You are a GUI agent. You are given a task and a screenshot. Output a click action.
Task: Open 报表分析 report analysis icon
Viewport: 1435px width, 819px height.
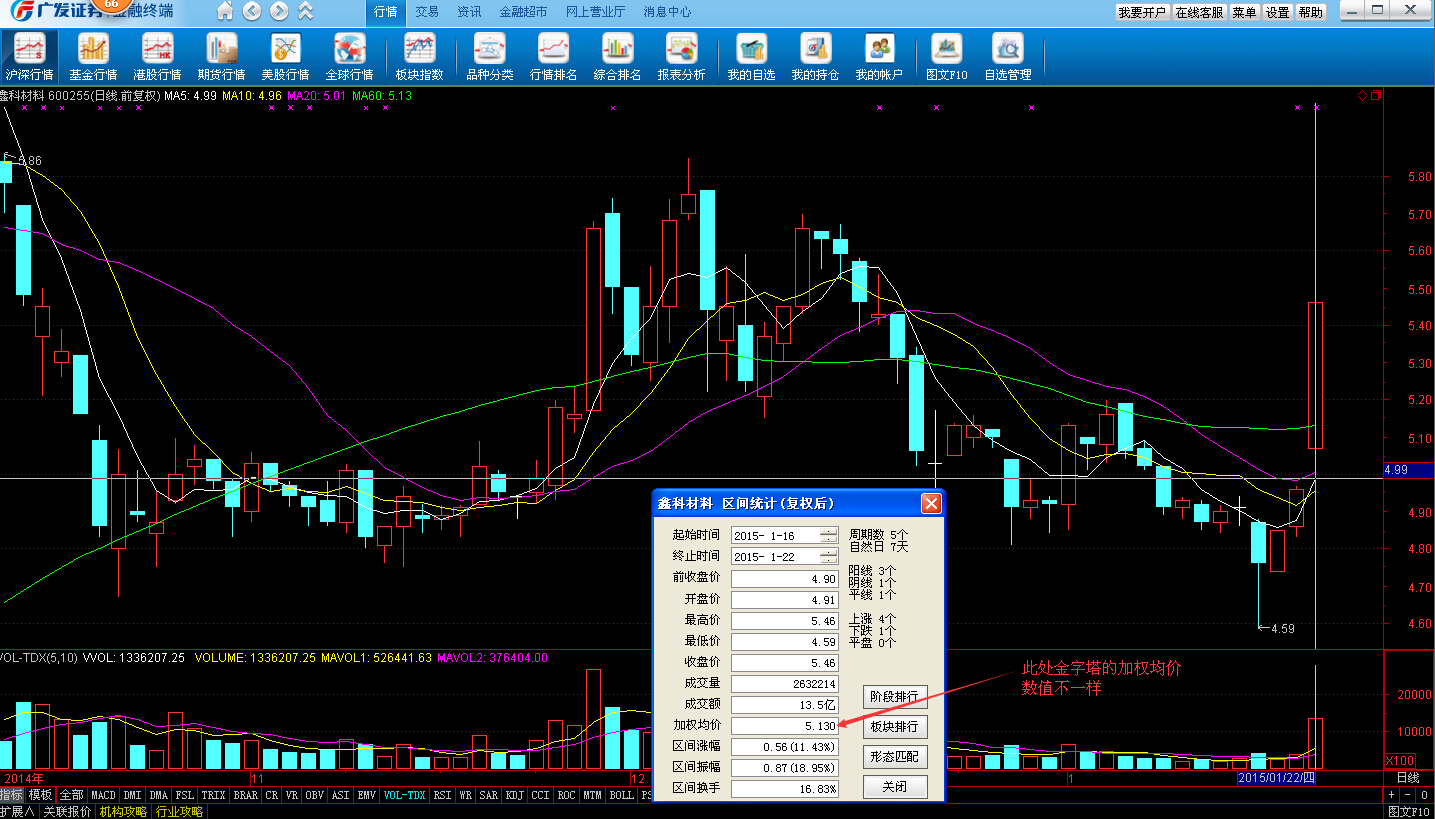(x=681, y=56)
